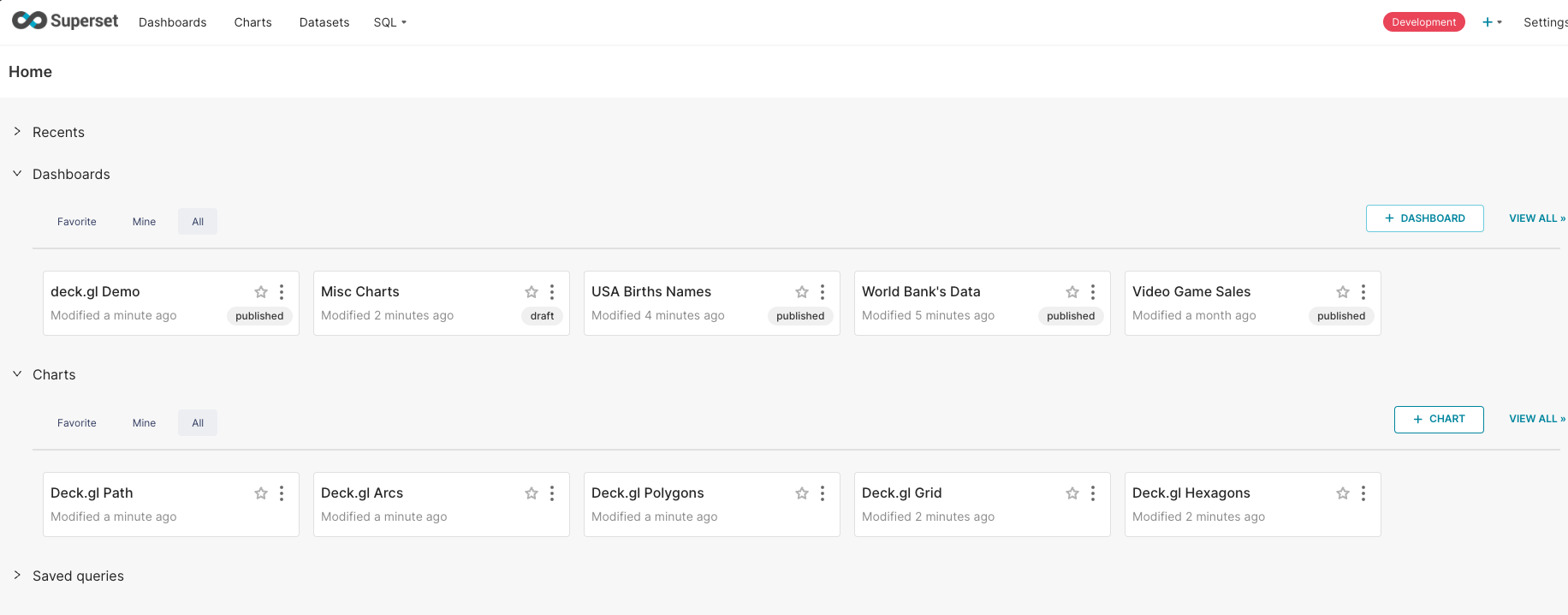Open the kebab menu on World Bank's Data
The height and width of the screenshot is (615, 1568).
tap(1093, 292)
